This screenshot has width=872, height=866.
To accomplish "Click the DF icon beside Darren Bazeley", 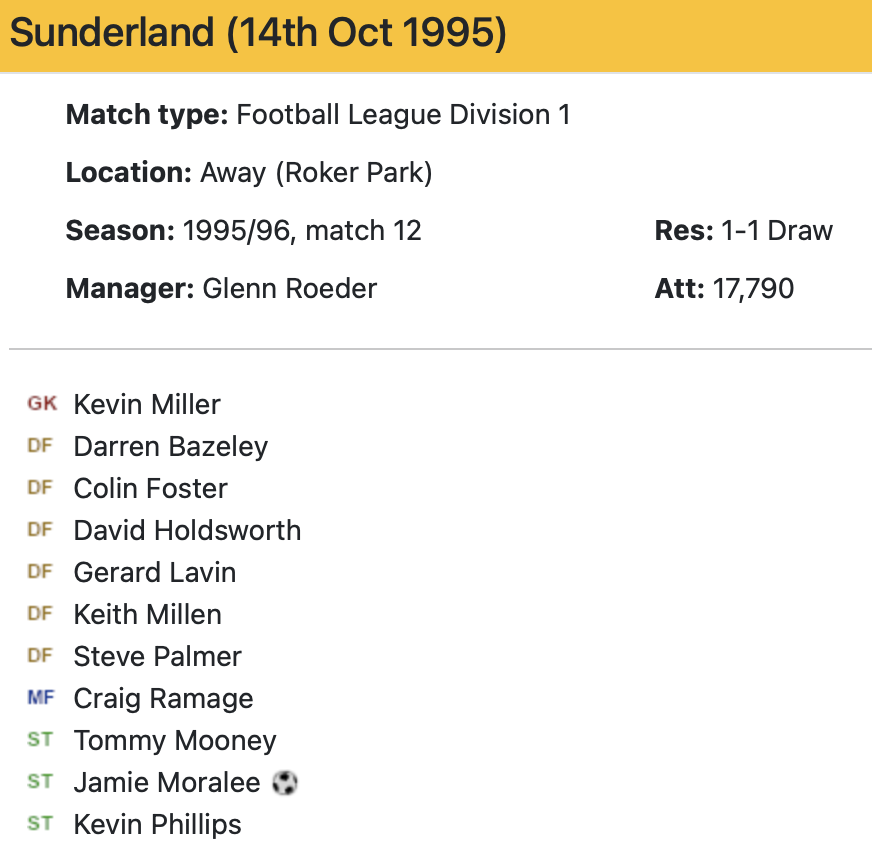I will click(x=40, y=446).
